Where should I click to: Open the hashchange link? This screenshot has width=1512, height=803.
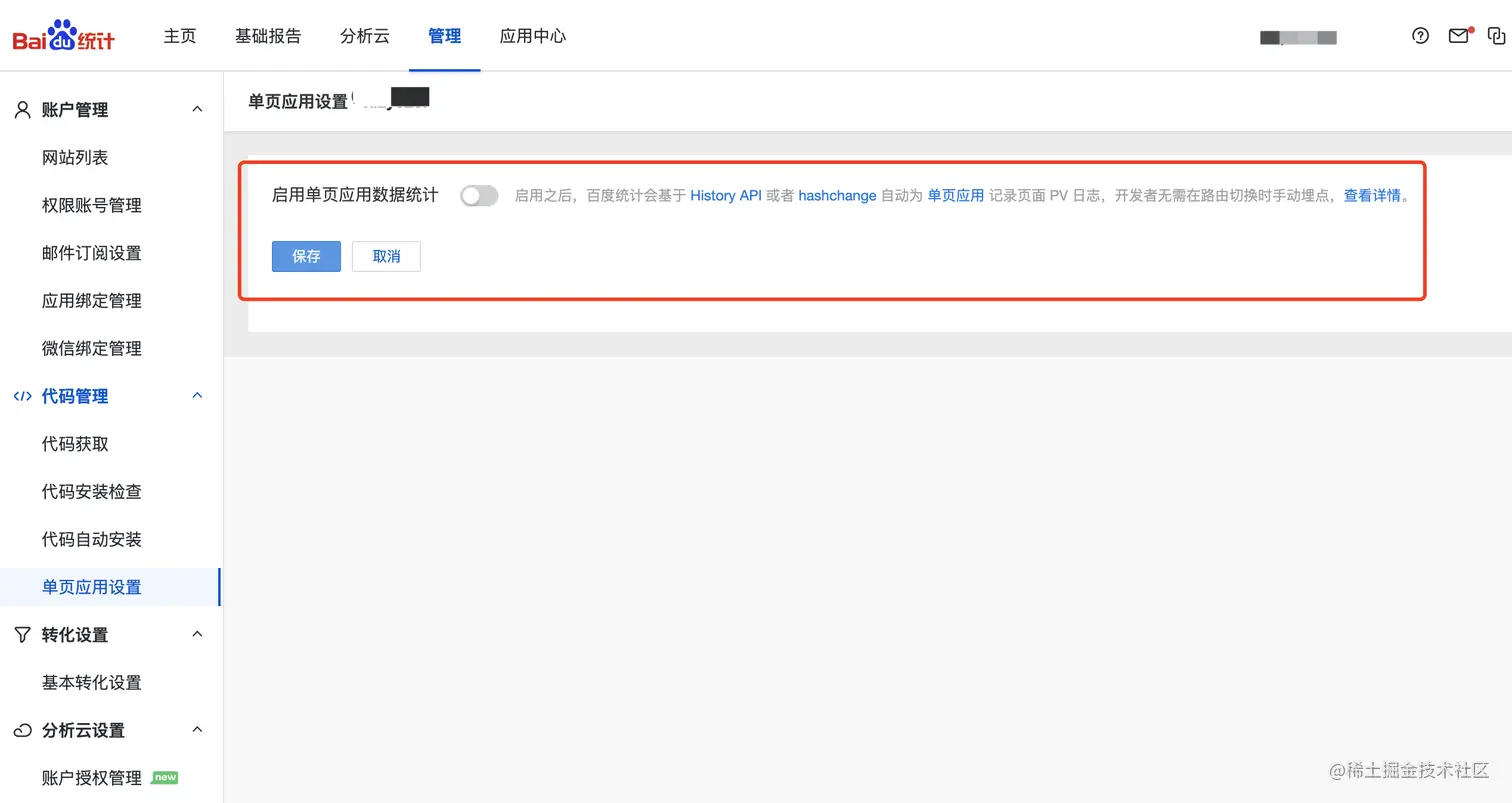click(837, 196)
